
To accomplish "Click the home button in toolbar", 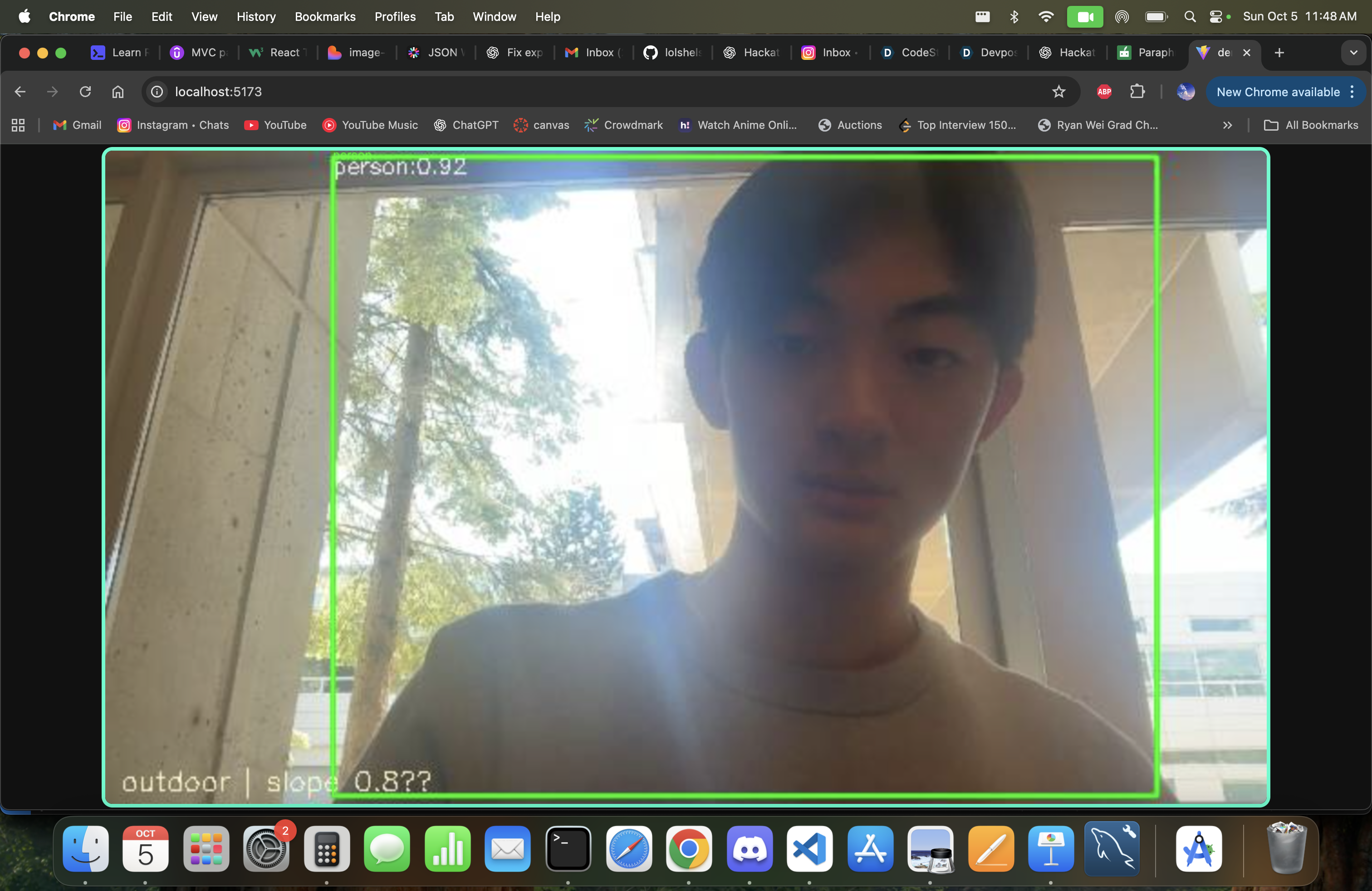I will [118, 92].
